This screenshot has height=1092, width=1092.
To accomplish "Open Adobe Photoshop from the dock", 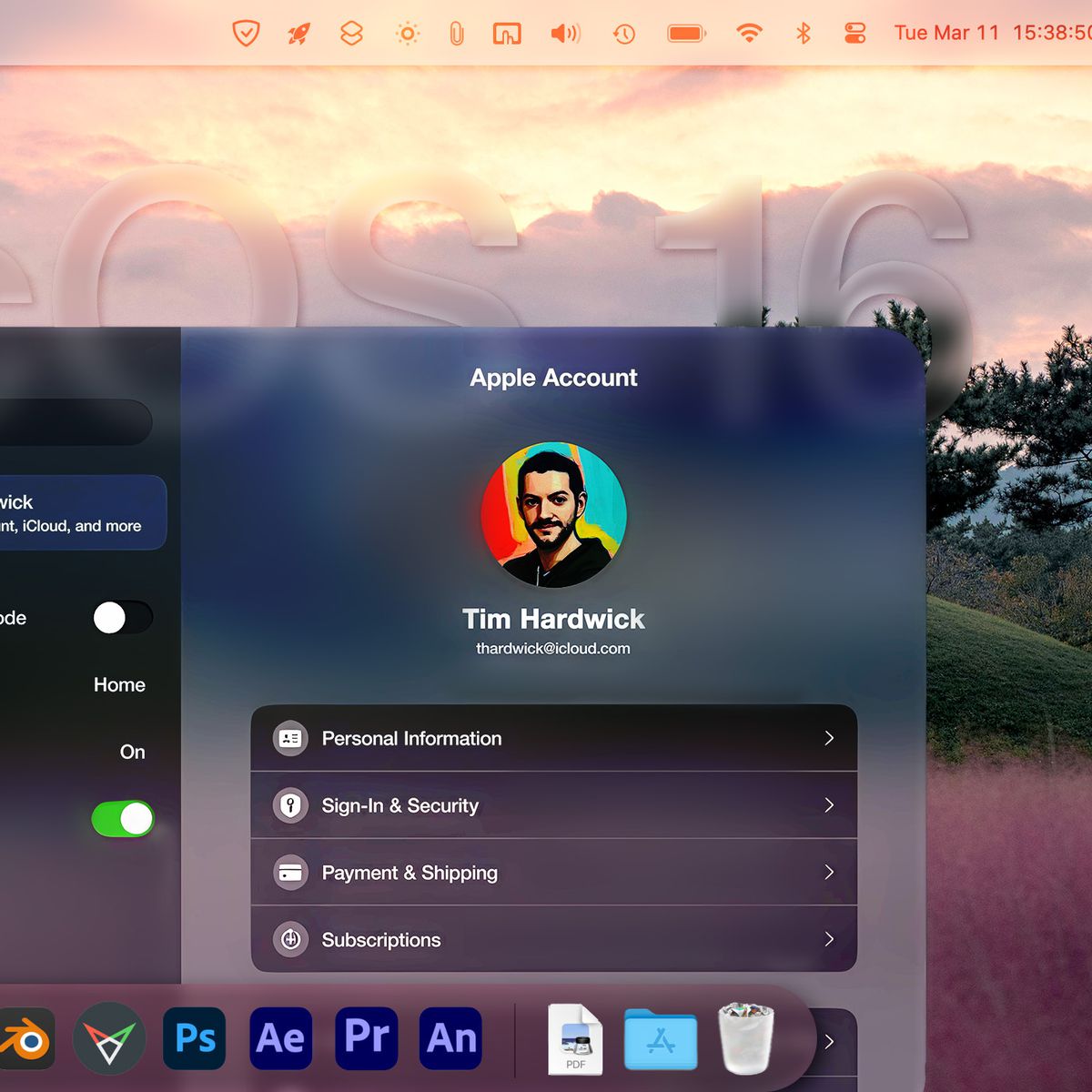I will click(195, 1038).
